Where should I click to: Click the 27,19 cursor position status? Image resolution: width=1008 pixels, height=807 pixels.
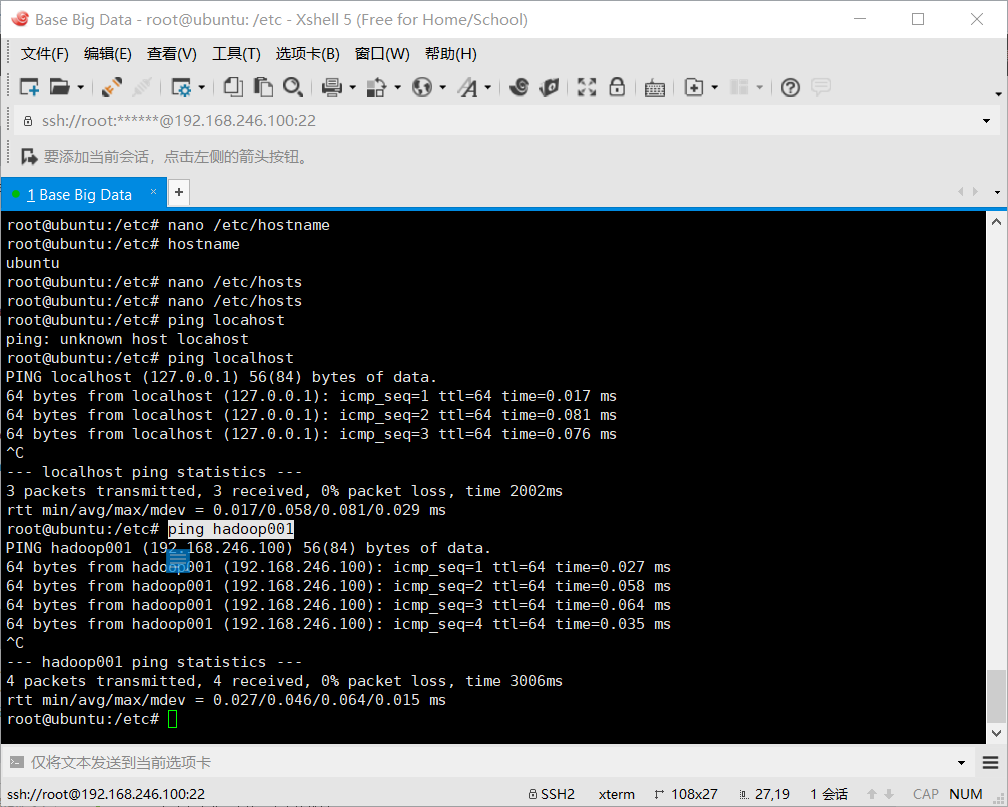(x=764, y=794)
